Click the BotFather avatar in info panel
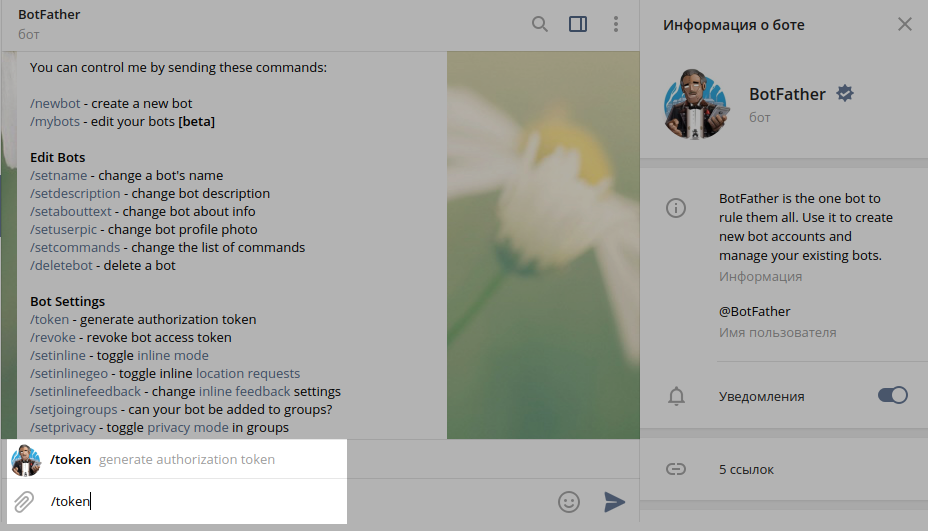 (x=695, y=104)
